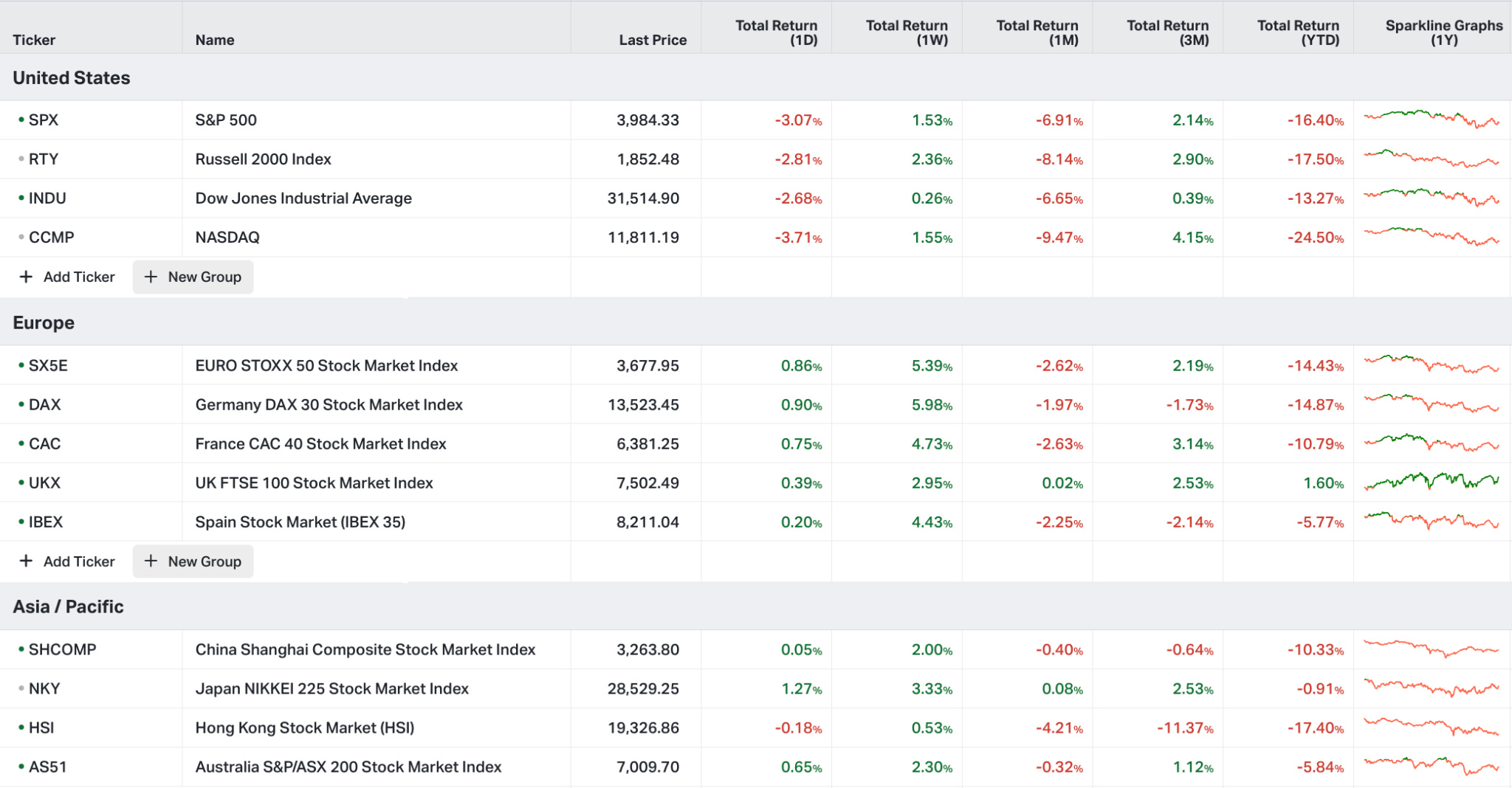1512x788 pixels.
Task: Click New Group button under United States
Action: 193,277
